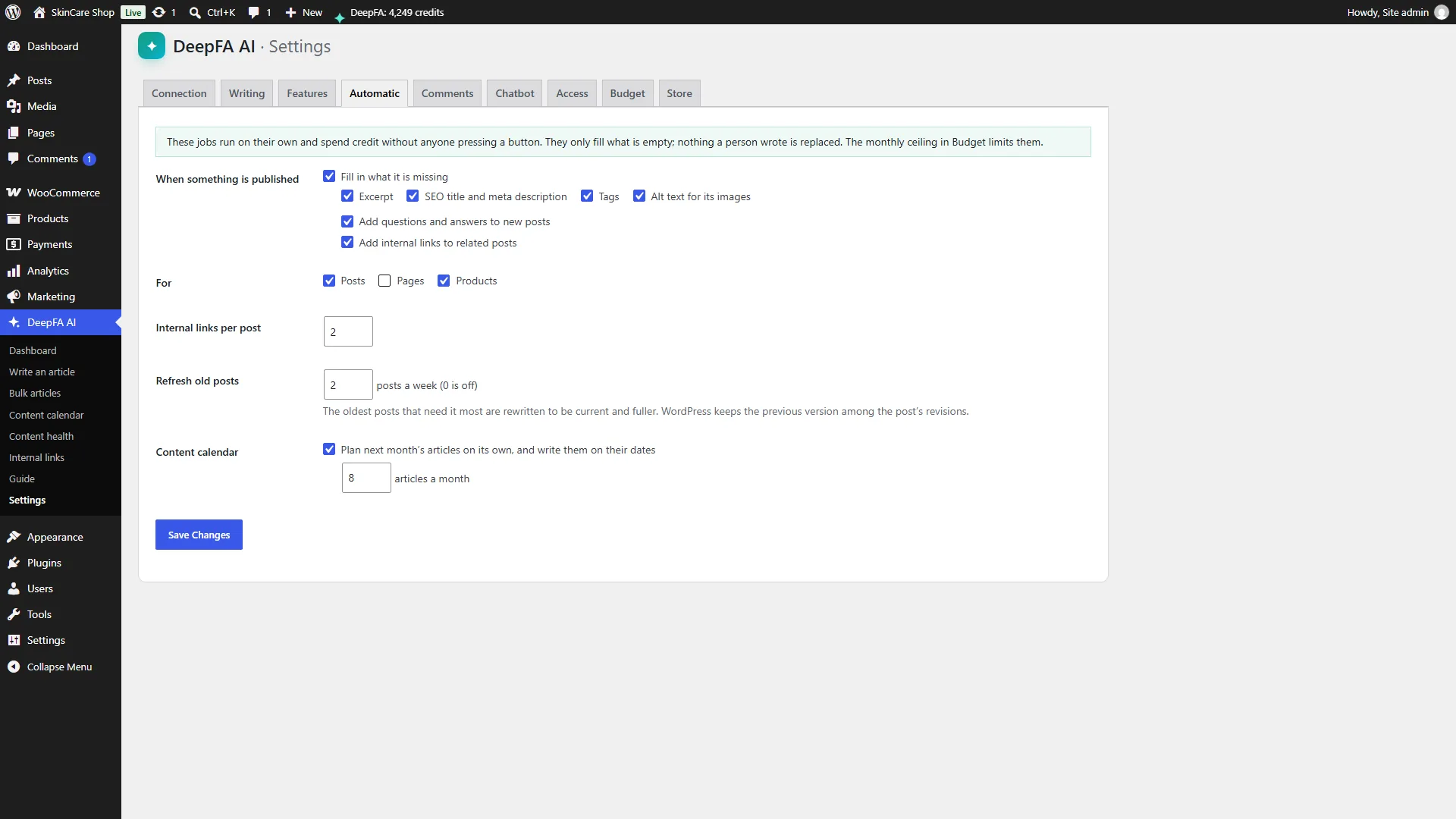Click the comments bubble icon in admin bar
The width and height of the screenshot is (1456, 819).
pos(254,12)
